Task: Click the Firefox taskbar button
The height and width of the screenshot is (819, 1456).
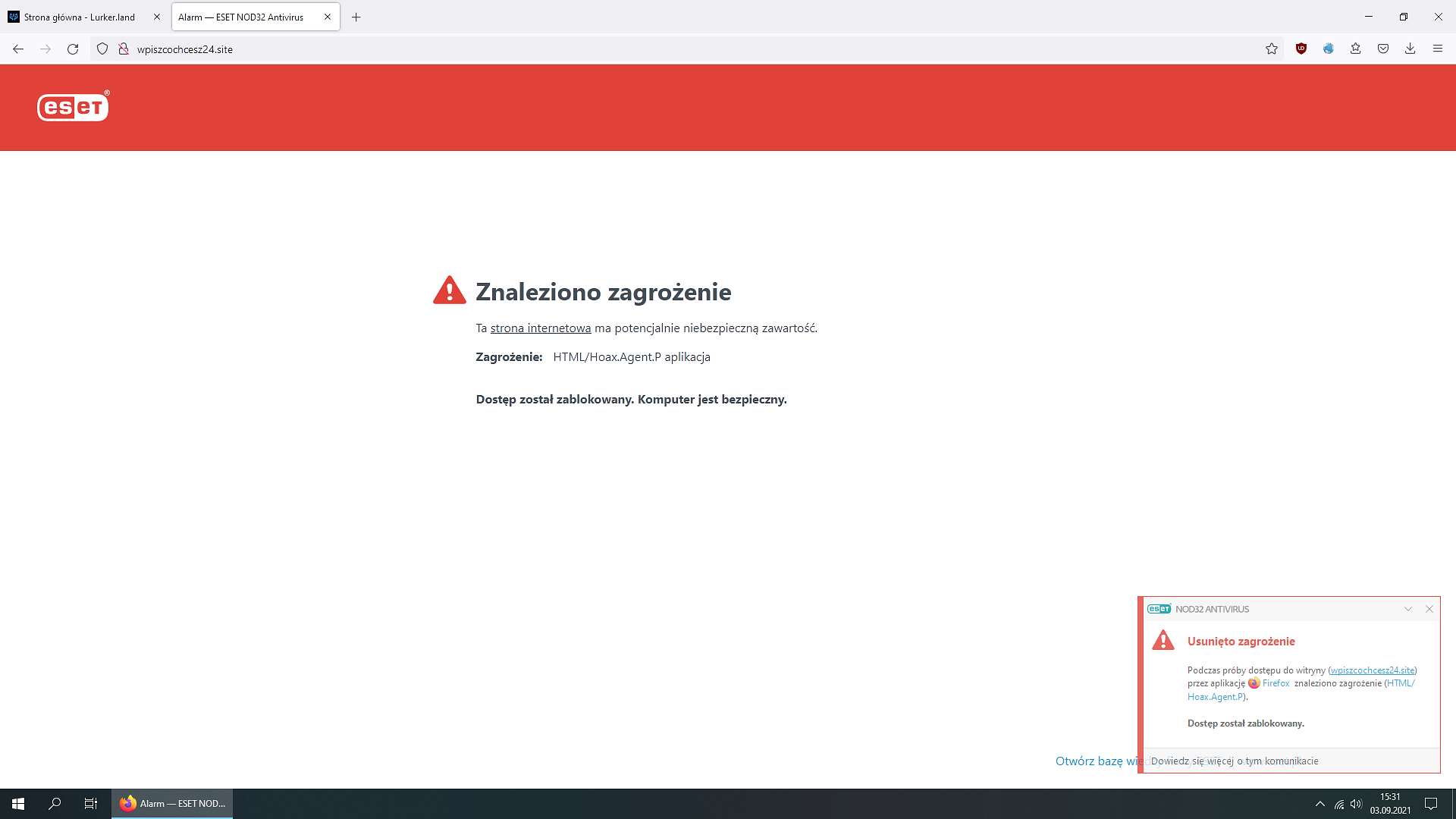Action: [172, 804]
